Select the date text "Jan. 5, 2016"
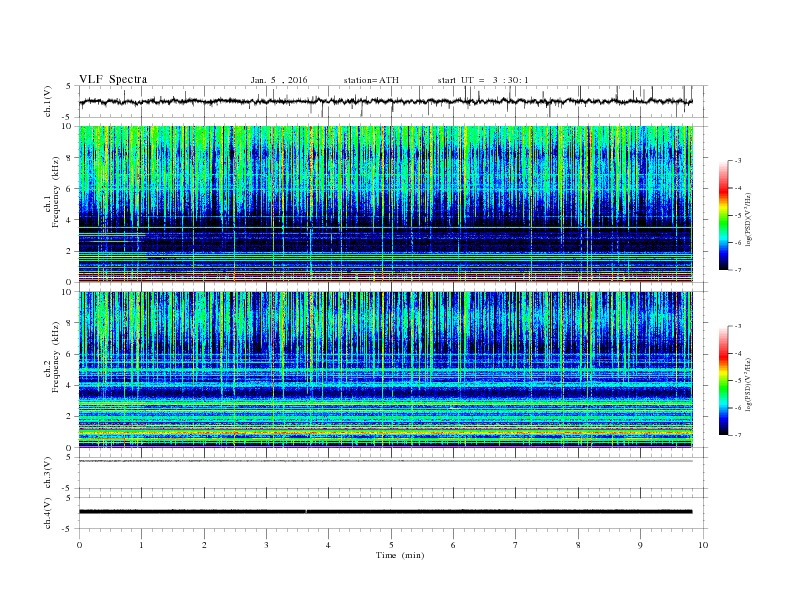The width and height of the screenshot is (792, 612). 279,80
